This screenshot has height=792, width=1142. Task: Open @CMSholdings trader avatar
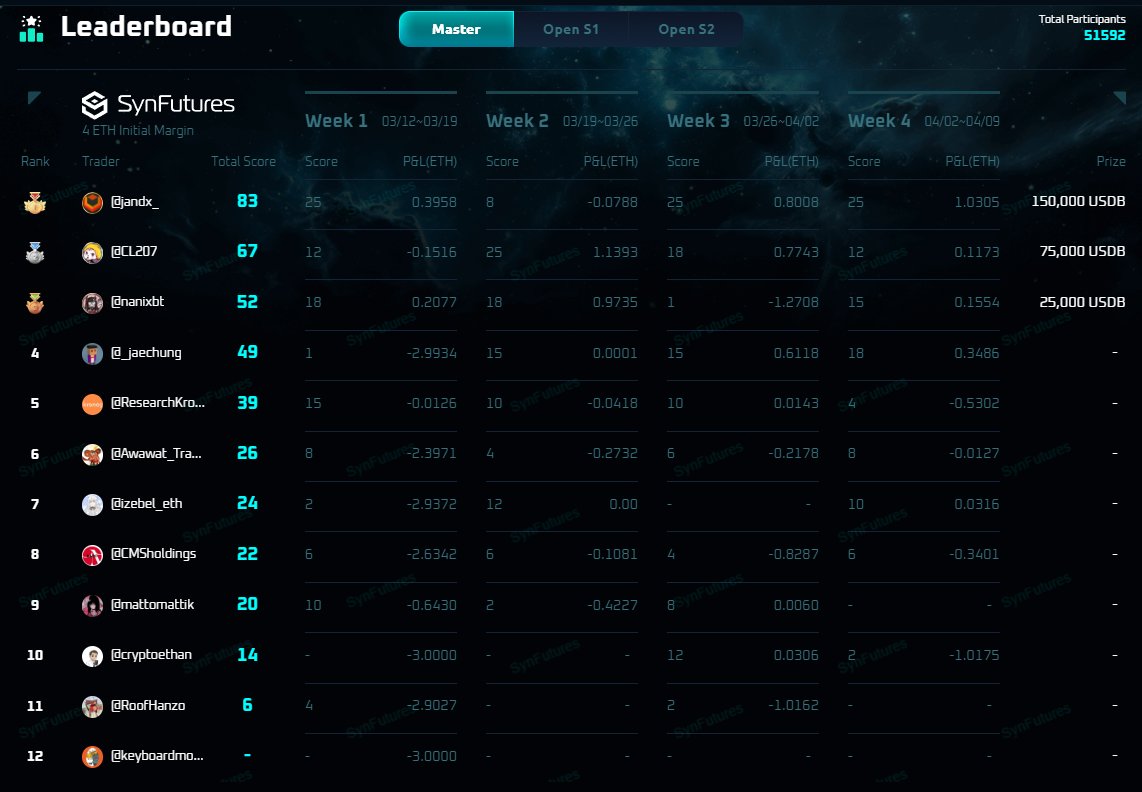(92, 555)
